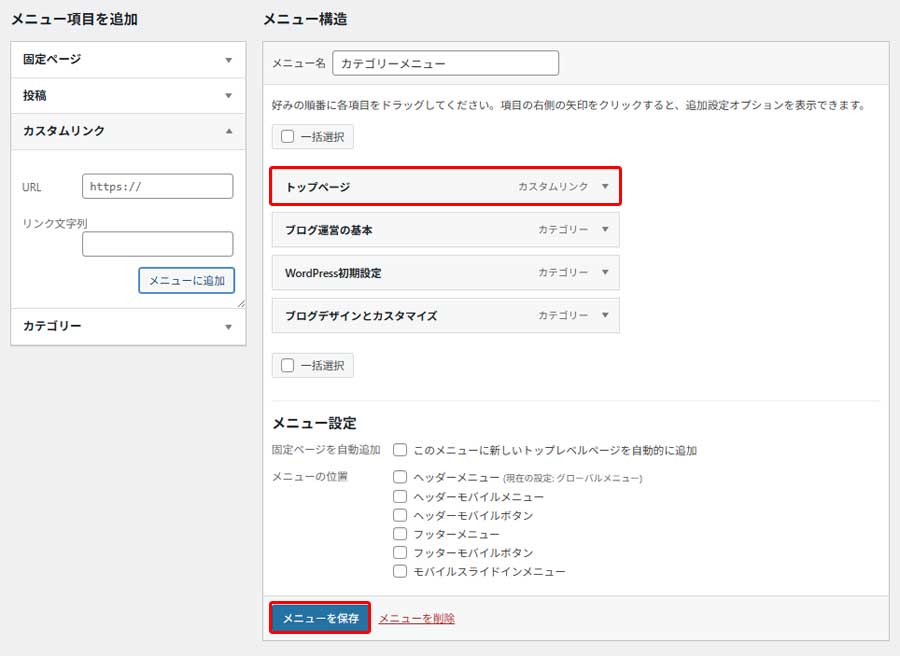Open options arrow on ブログ運営の基本 item
Image resolution: width=900 pixels, height=656 pixels.
[x=604, y=229]
